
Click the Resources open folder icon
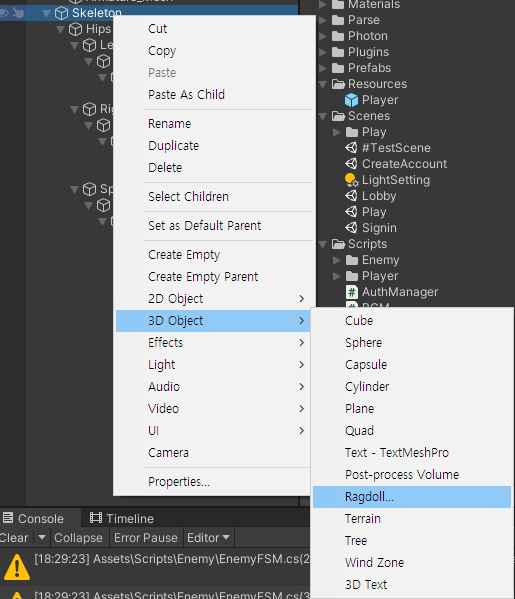(x=338, y=84)
